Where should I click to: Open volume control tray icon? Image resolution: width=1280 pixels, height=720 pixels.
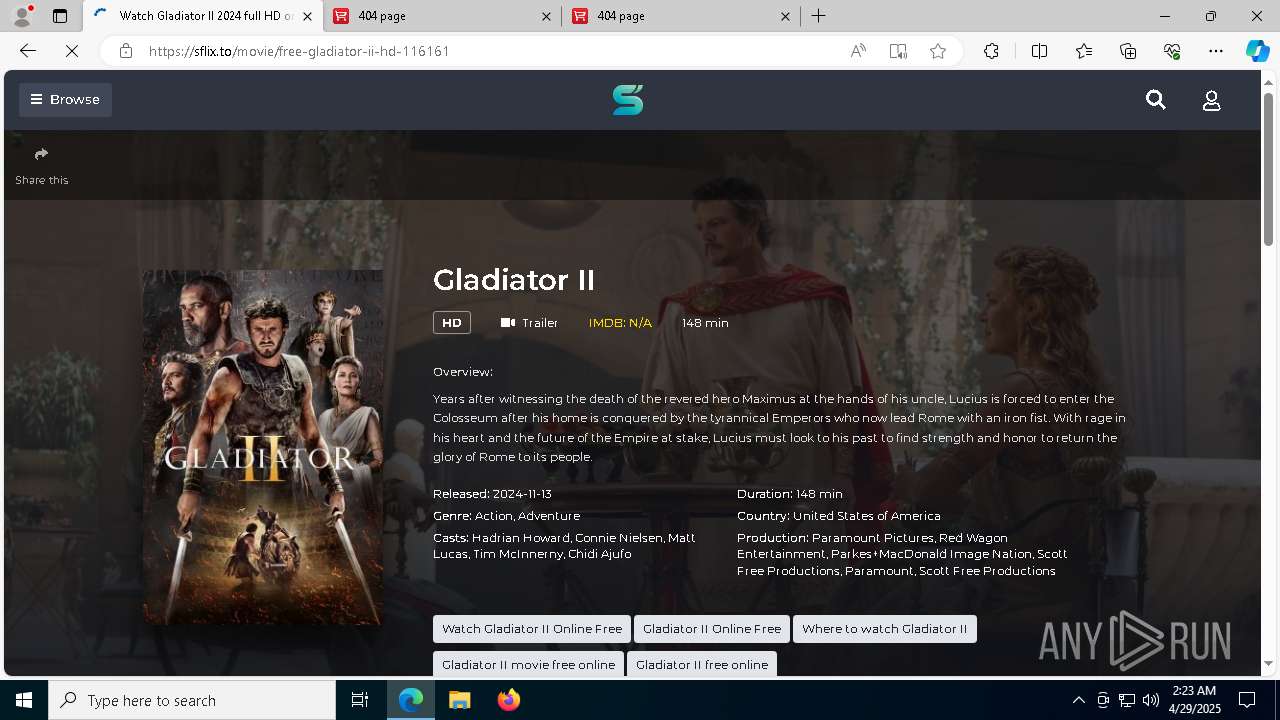click(1150, 700)
